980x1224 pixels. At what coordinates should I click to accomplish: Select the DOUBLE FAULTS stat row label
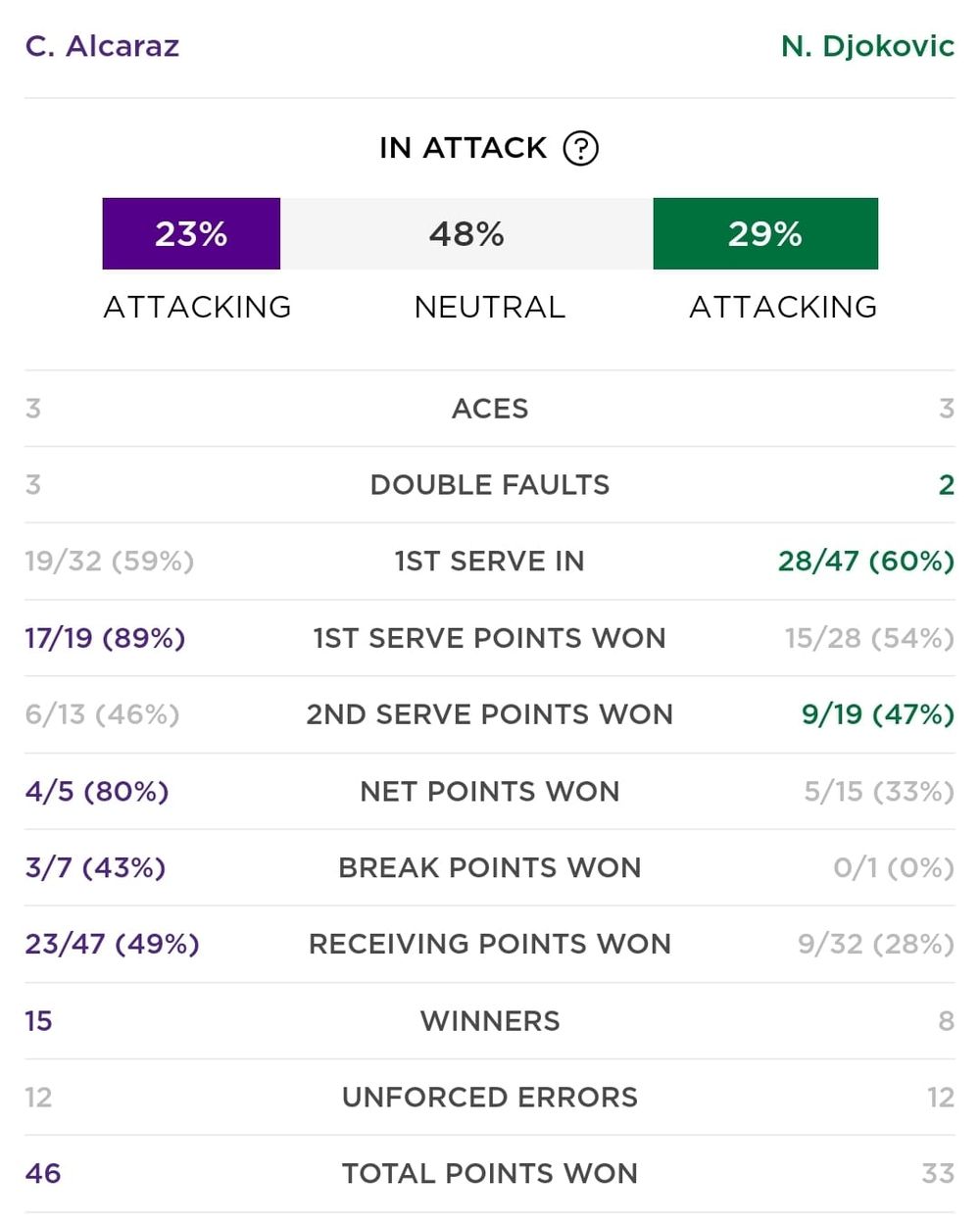coord(490,485)
